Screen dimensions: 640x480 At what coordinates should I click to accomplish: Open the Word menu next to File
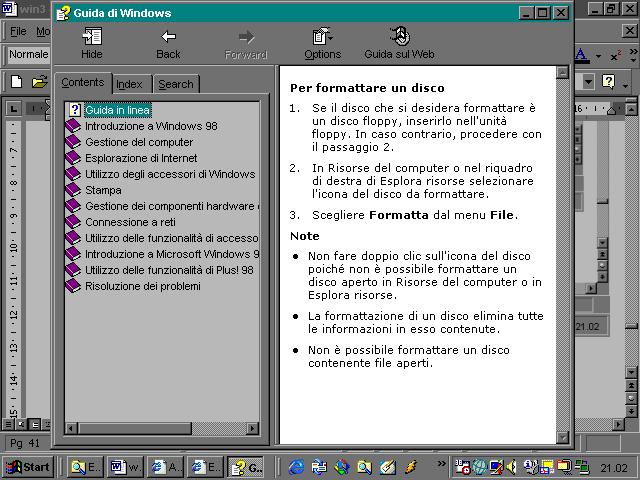43,31
